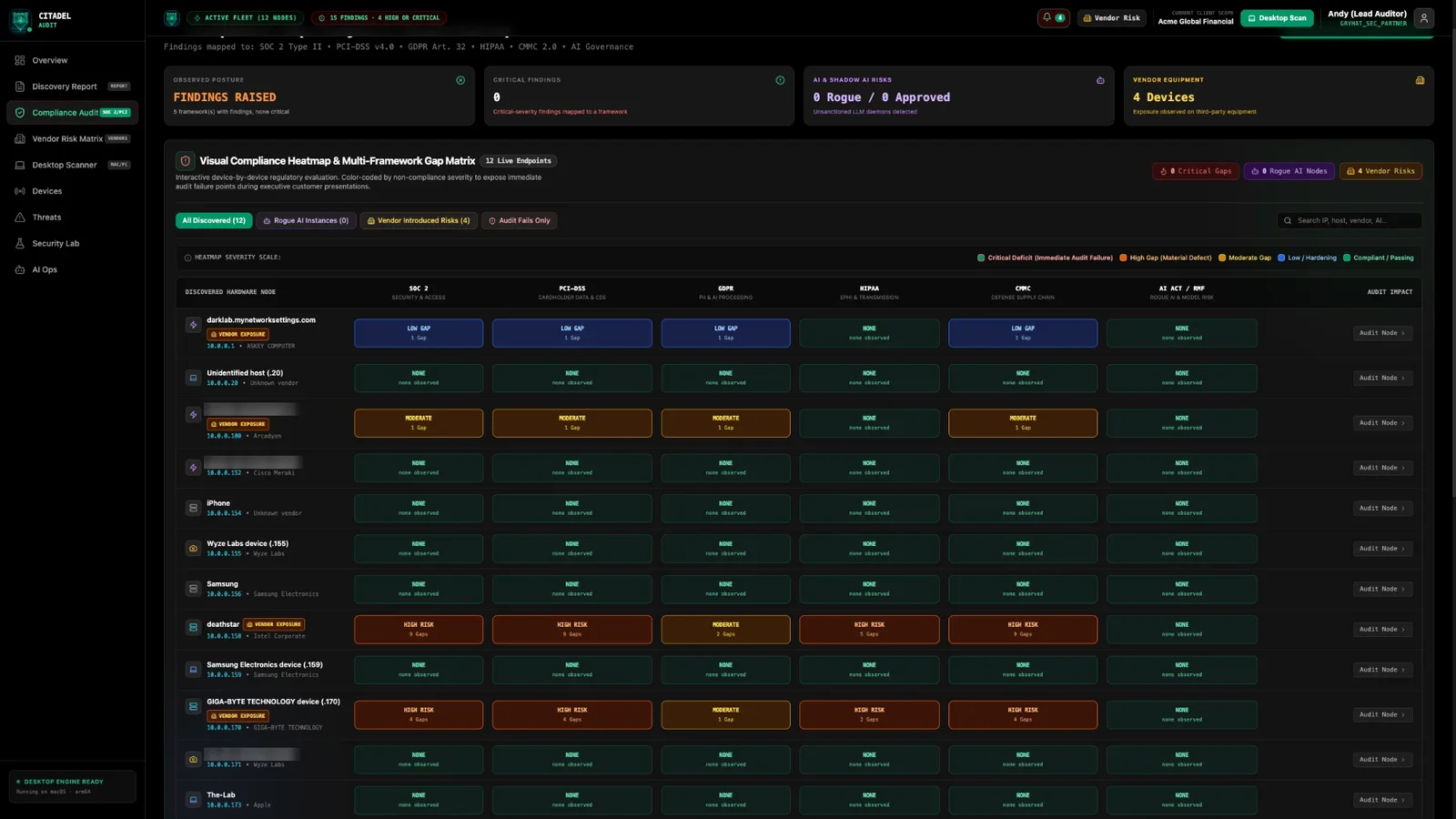Click the High Gap legend swatch

1123,258
